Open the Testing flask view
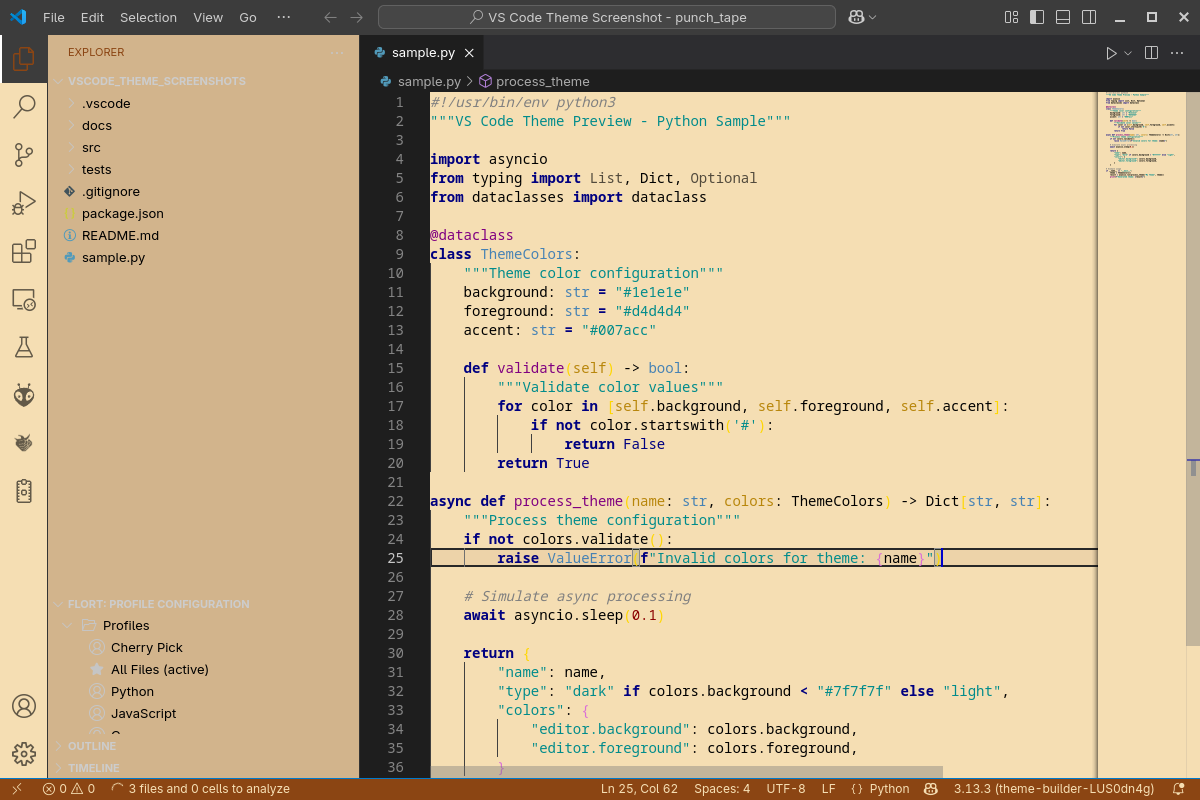The height and width of the screenshot is (800, 1200). click(x=24, y=347)
